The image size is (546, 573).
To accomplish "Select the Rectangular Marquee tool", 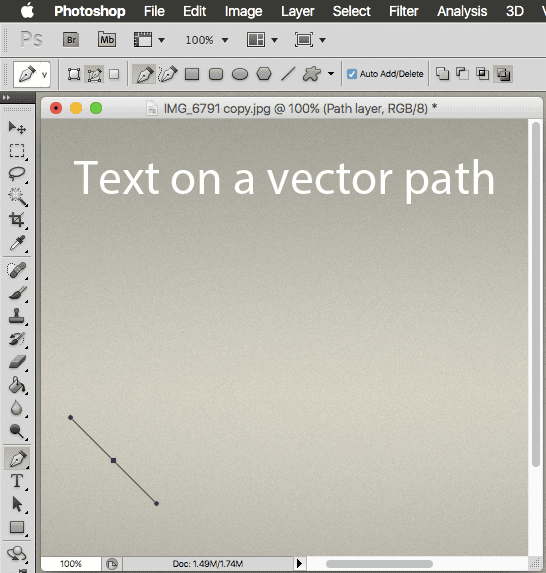I will tap(17, 151).
